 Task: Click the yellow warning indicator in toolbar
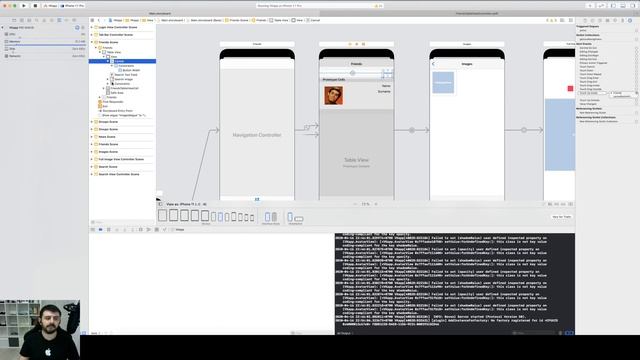tap(378, 6)
